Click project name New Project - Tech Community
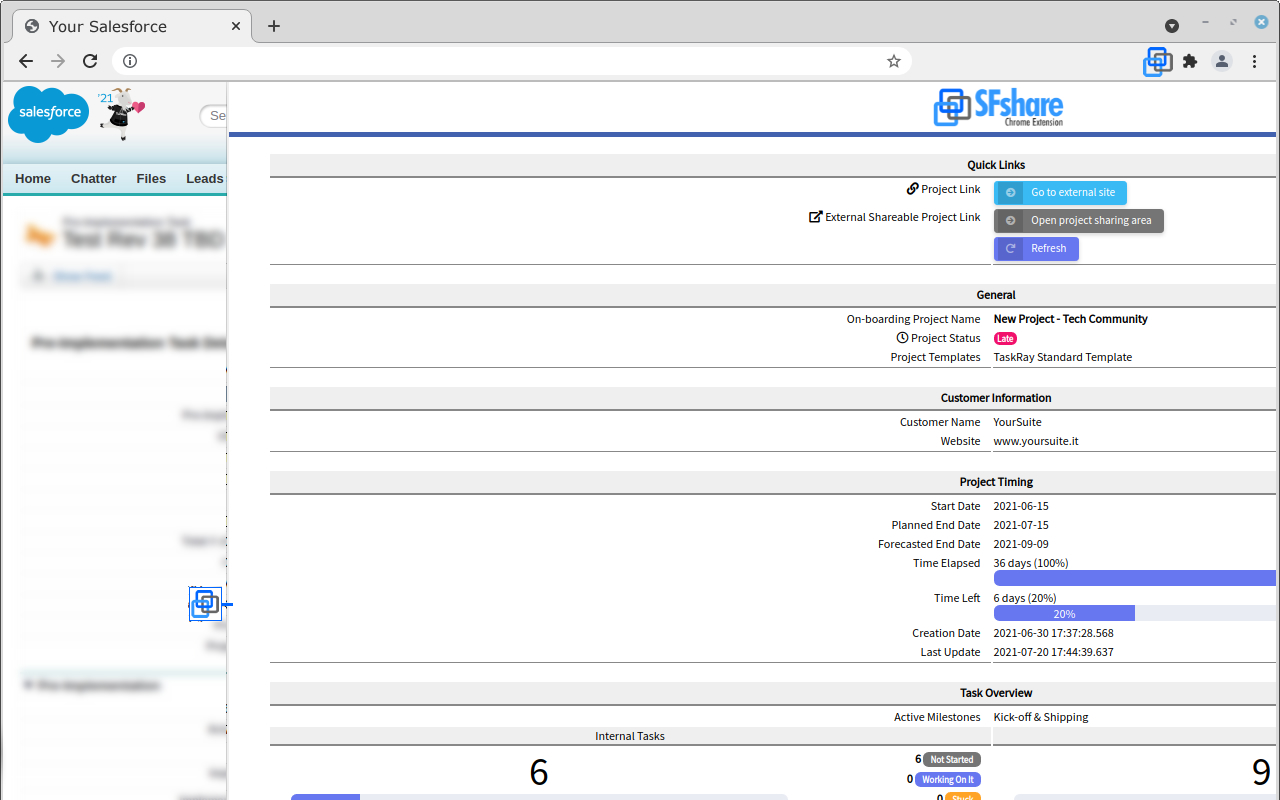Viewport: 1280px width, 800px height. (x=1070, y=319)
